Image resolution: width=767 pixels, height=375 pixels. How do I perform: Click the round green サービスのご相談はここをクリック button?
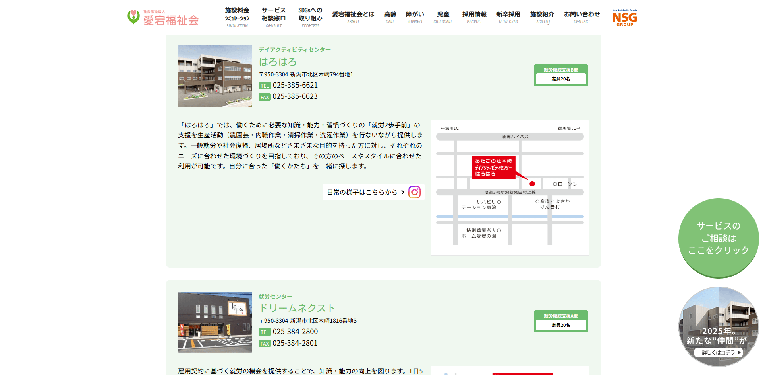tap(718, 238)
